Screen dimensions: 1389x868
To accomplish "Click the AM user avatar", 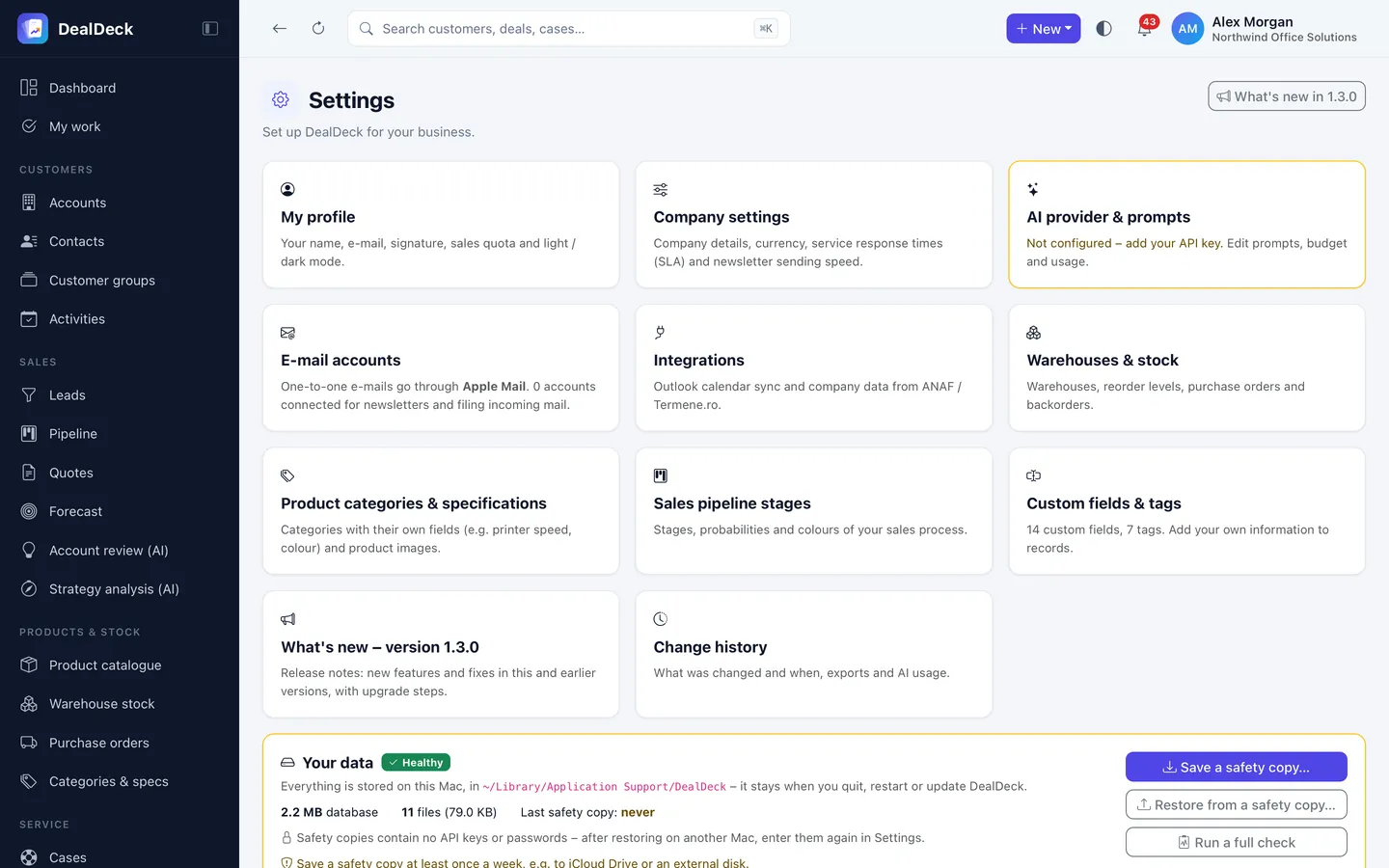I will [1187, 29].
